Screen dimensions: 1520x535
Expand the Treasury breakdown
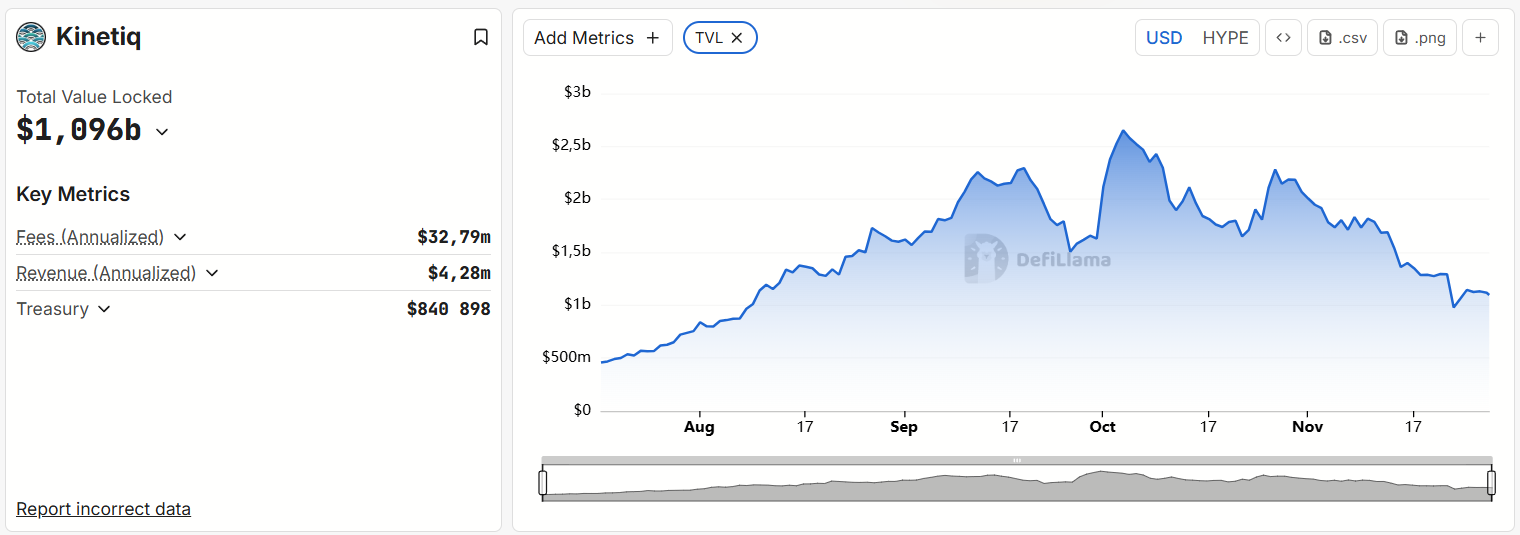pyautogui.click(x=104, y=309)
